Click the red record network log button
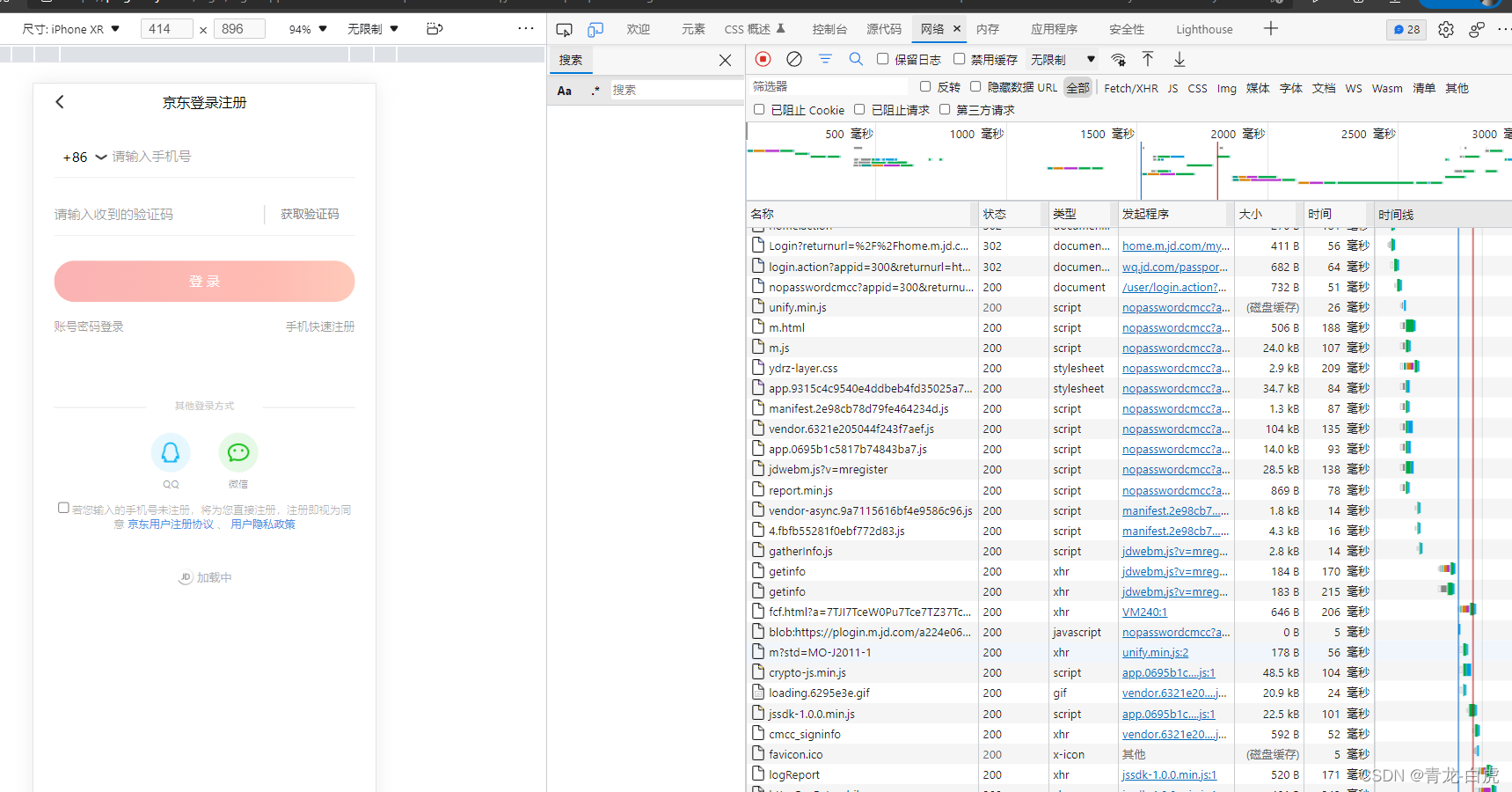The image size is (1512, 792). click(763, 59)
